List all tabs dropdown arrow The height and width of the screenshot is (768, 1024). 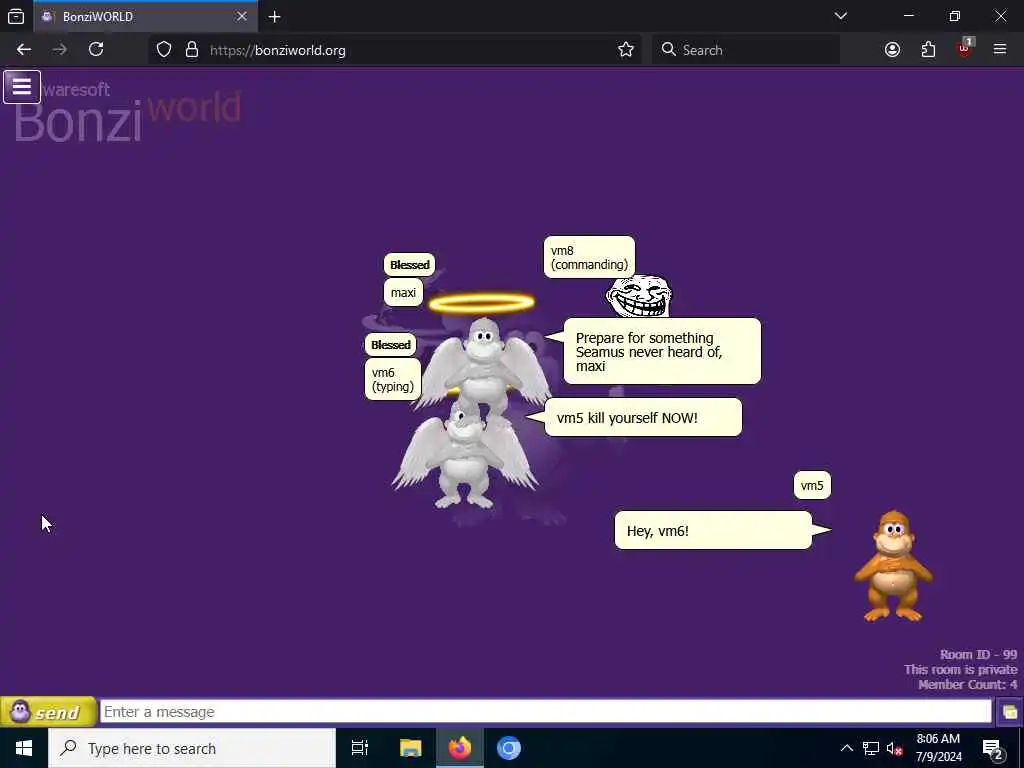(x=841, y=16)
